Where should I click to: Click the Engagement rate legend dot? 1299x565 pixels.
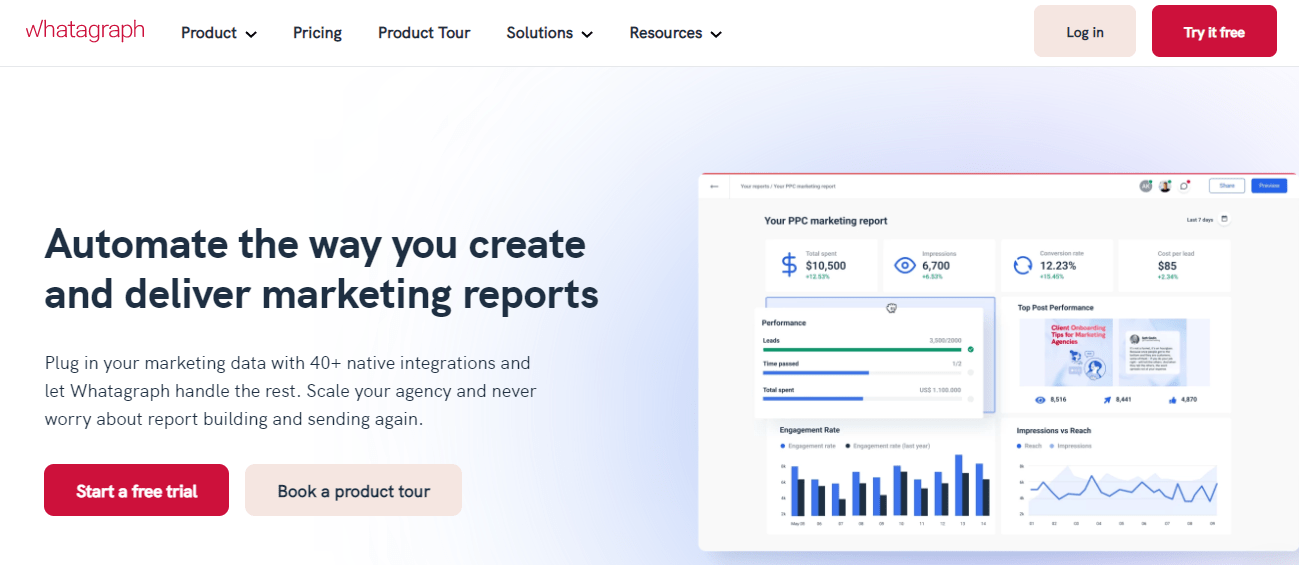782,446
